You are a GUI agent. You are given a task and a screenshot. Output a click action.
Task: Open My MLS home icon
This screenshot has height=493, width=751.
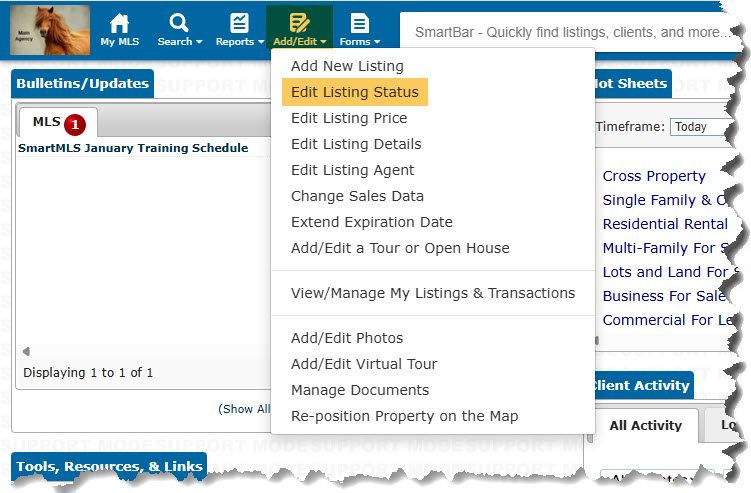(x=119, y=23)
